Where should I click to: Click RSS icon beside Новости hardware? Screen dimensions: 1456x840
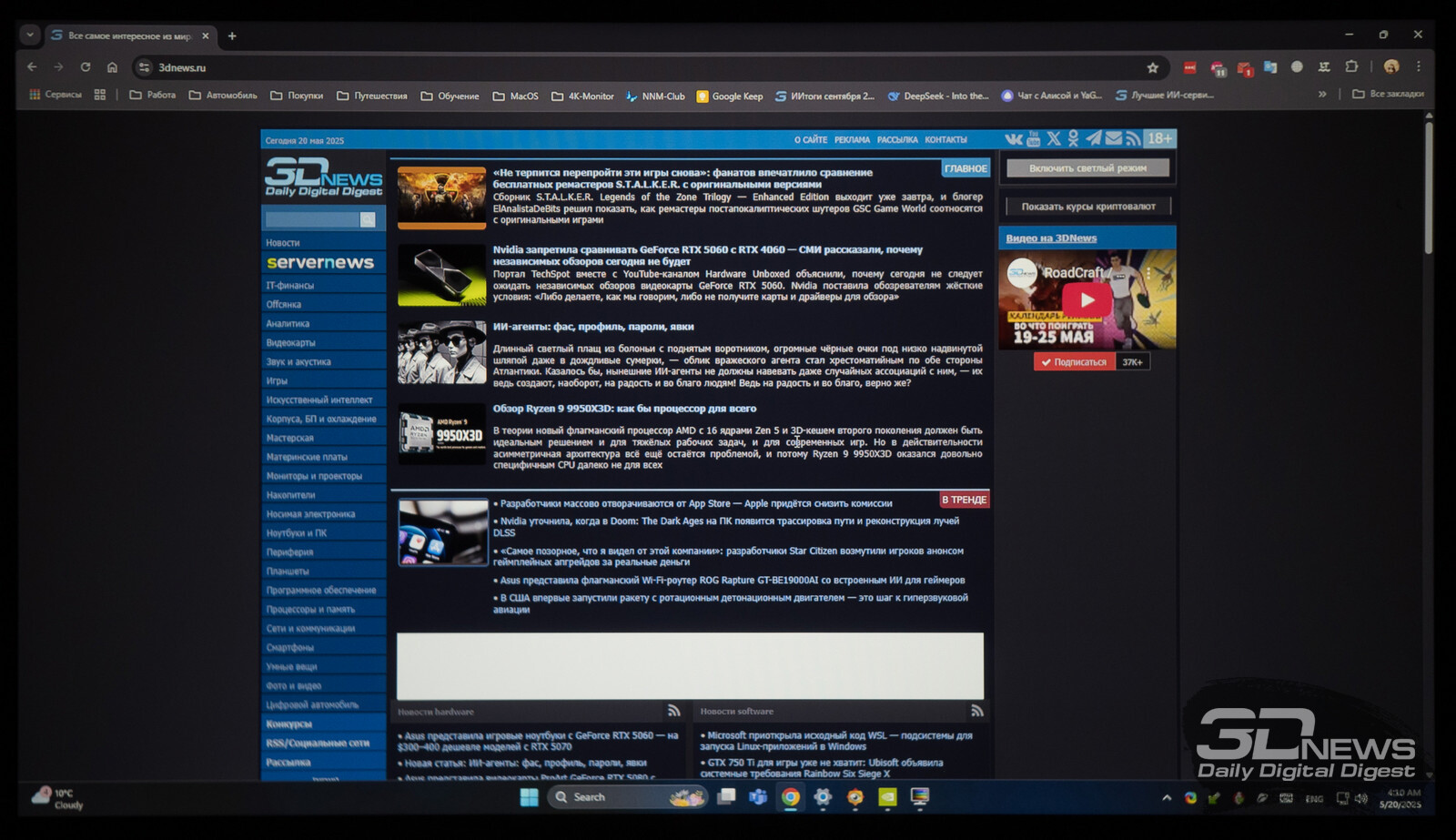(674, 711)
